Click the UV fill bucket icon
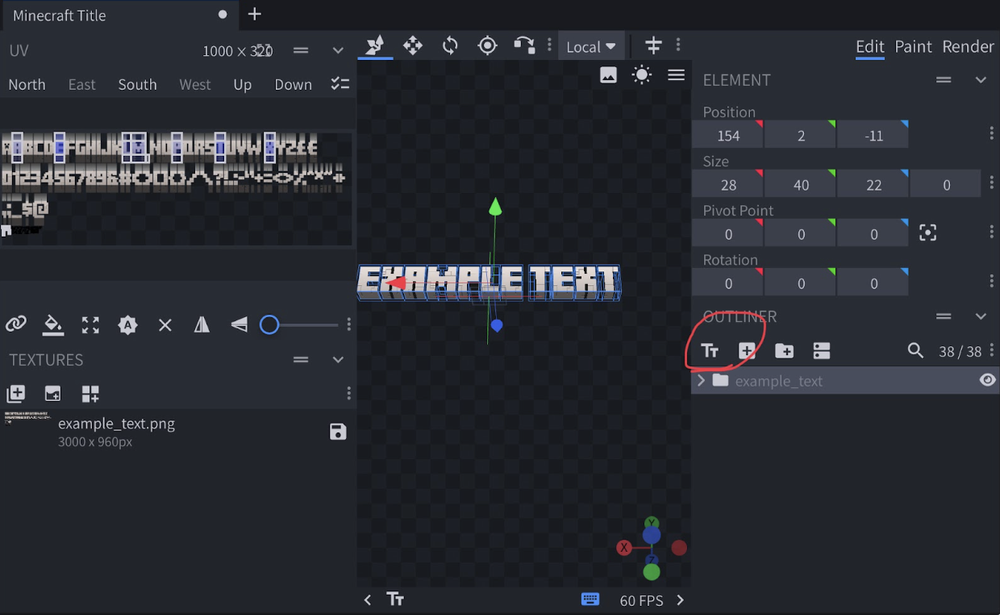 point(53,325)
